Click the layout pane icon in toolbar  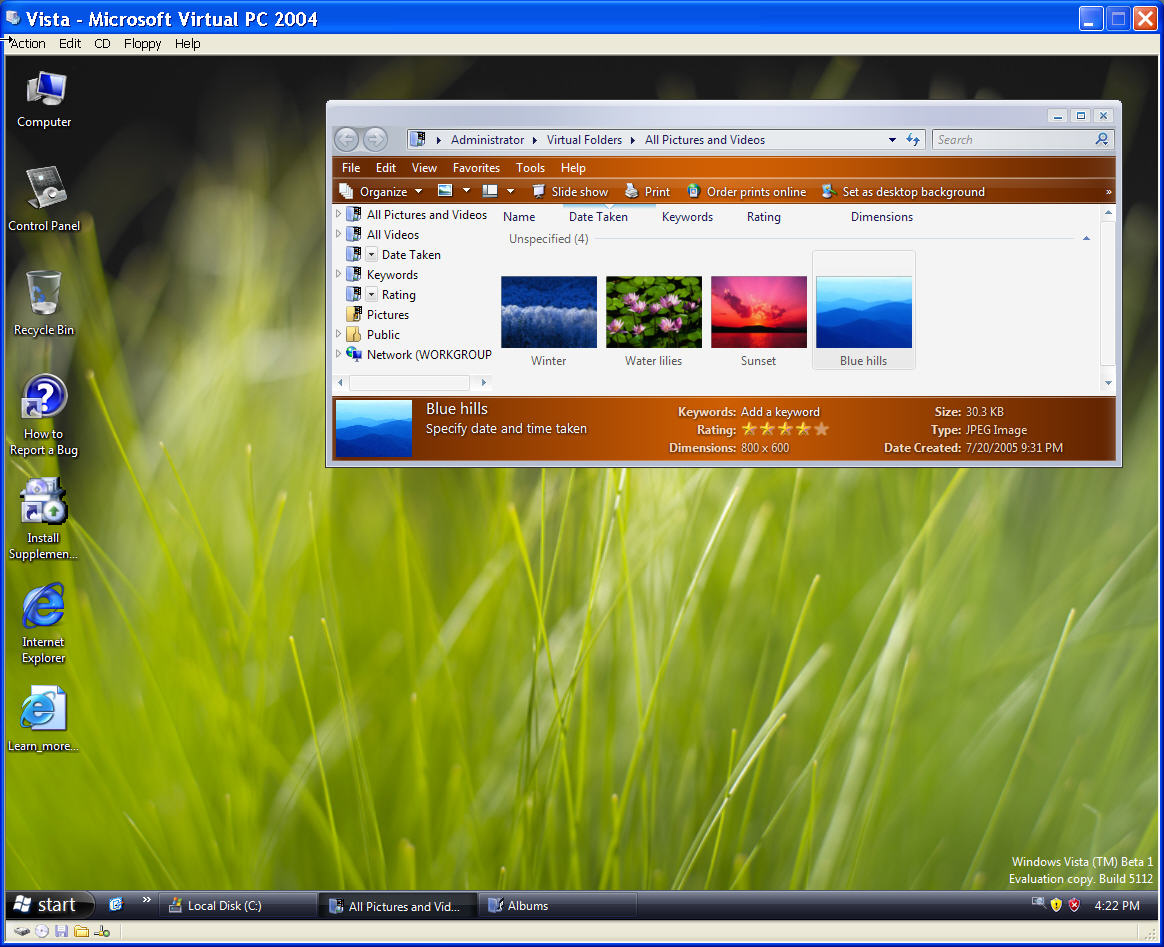490,191
